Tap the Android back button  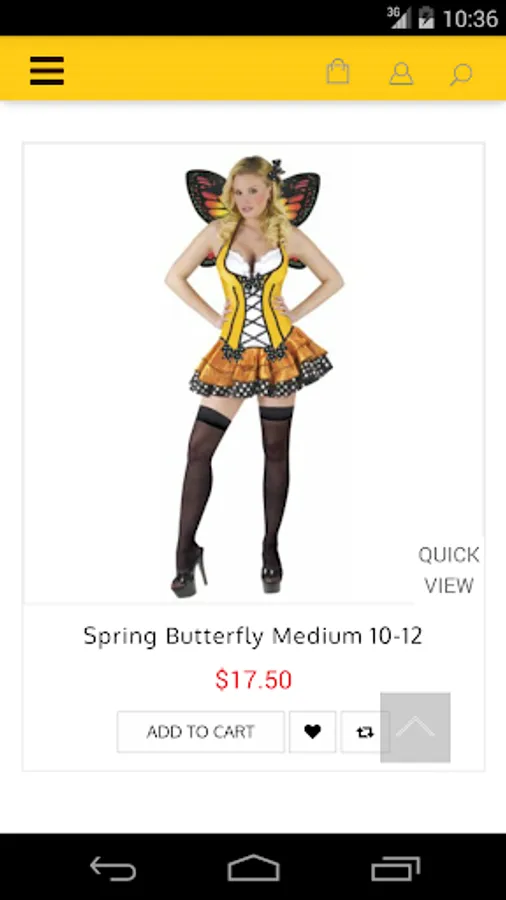click(112, 867)
